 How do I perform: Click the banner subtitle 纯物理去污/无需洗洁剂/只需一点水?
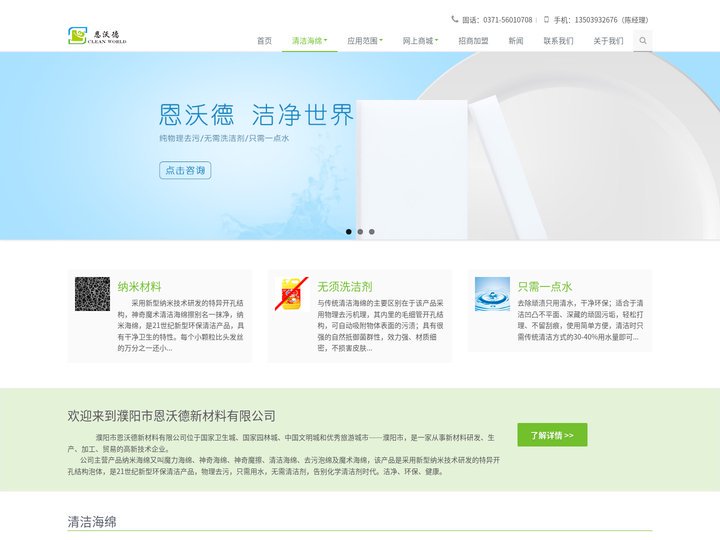(x=224, y=138)
